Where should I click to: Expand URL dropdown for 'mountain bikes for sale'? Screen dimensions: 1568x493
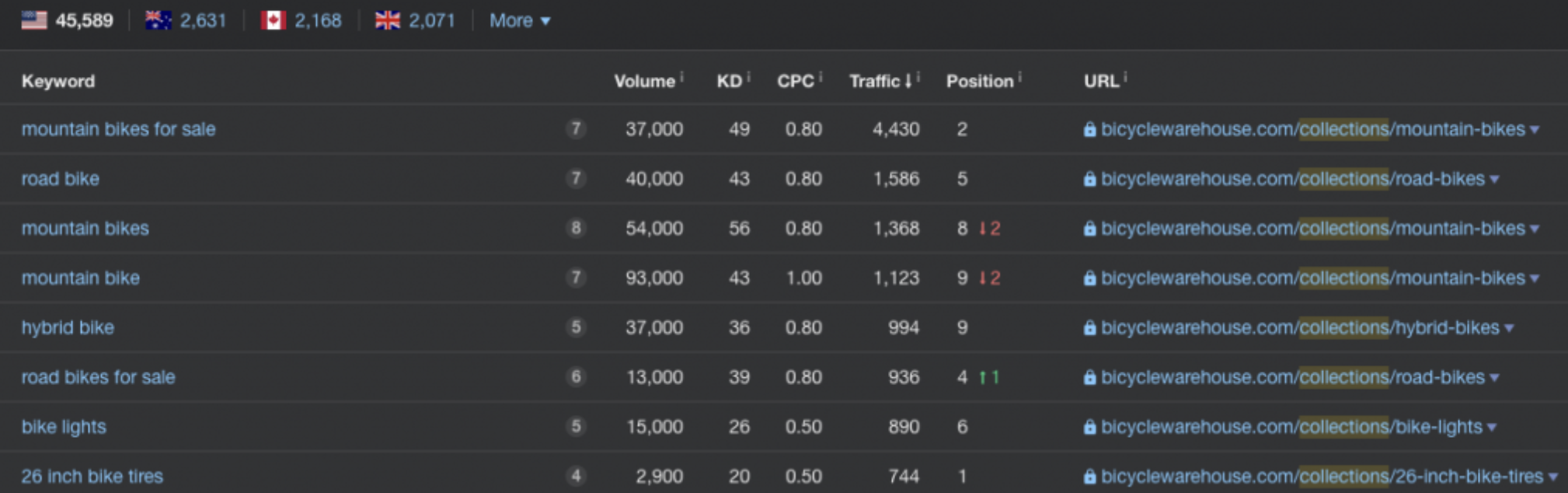tap(1535, 130)
